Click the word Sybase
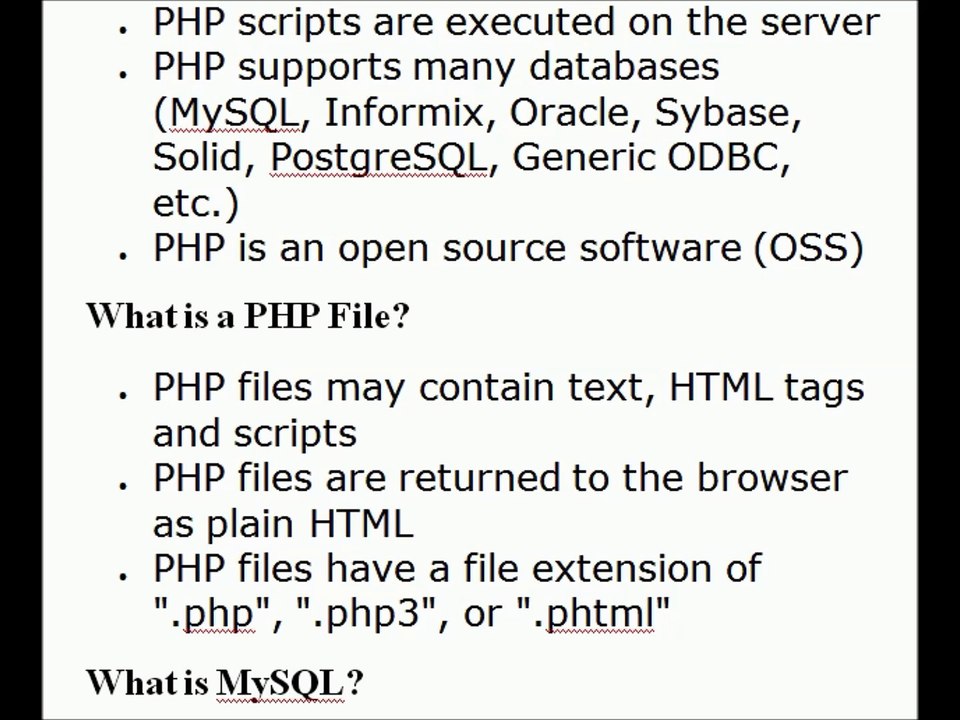Screen dimensions: 960x720 727,114
